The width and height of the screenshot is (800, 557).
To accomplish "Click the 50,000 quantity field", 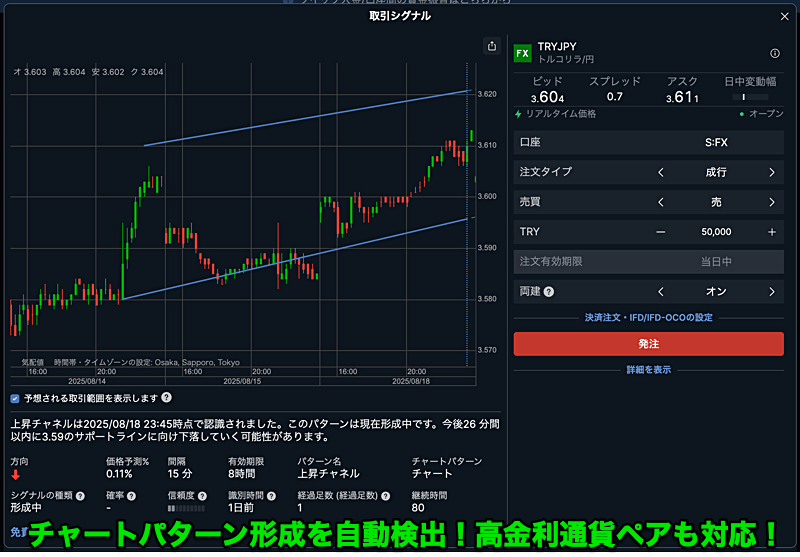I will tap(716, 232).
